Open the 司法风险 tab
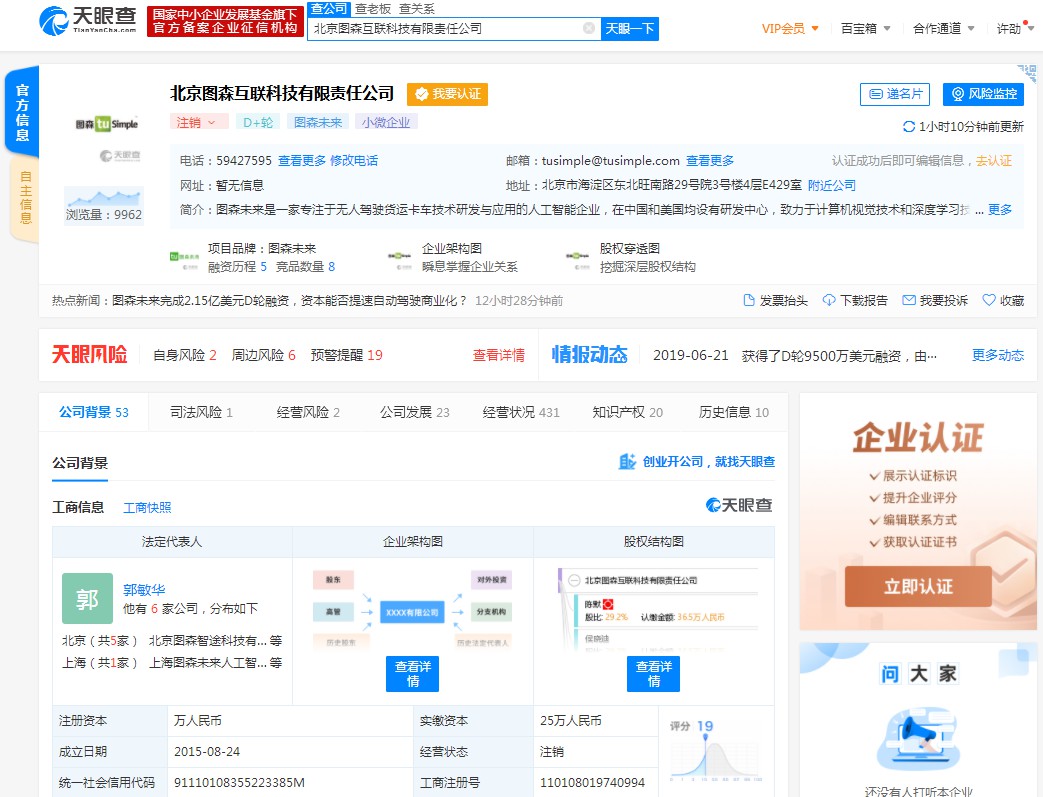Image resolution: width=1043 pixels, height=797 pixels. [202, 412]
